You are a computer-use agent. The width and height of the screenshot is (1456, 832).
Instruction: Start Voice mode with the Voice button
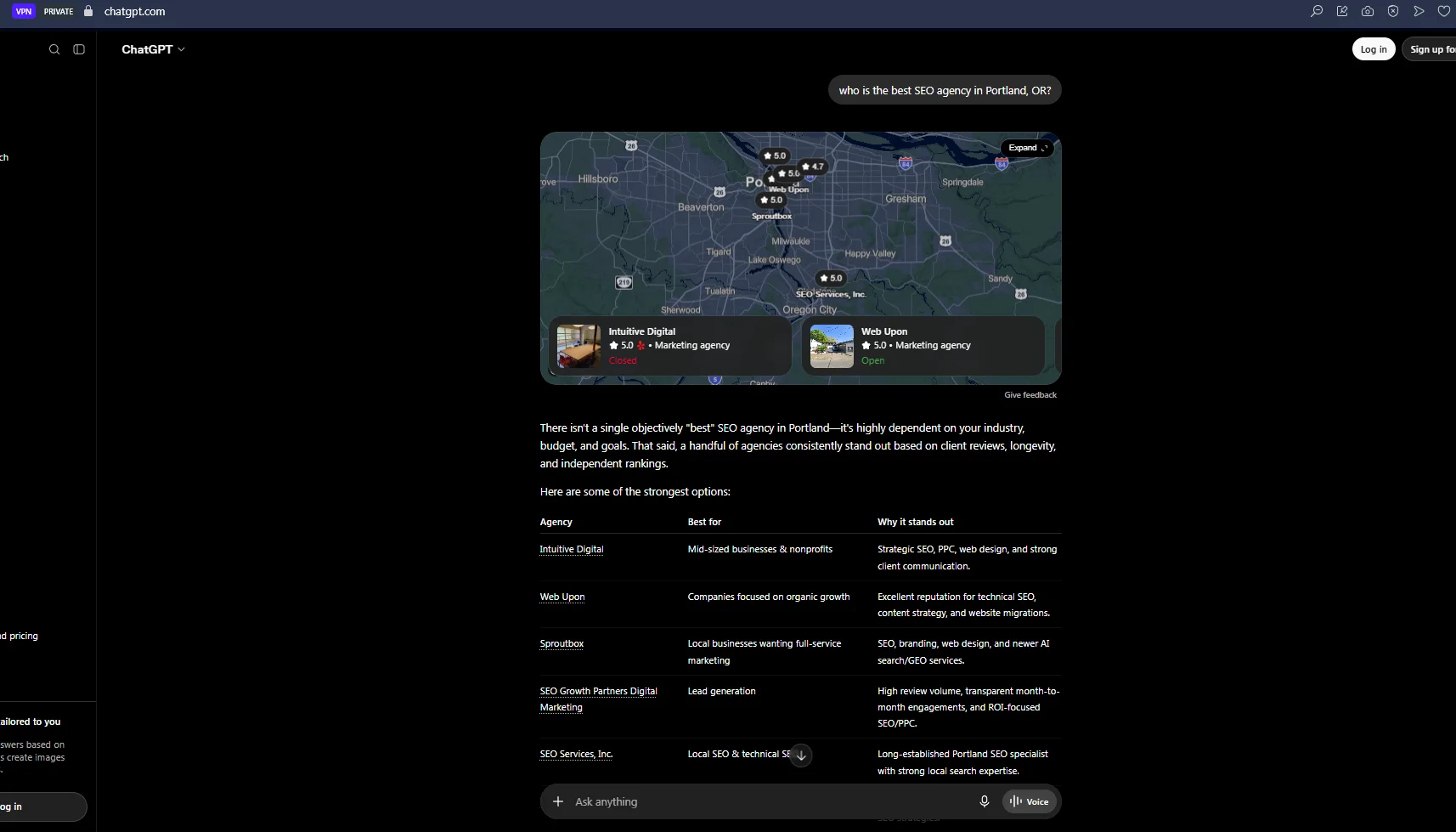point(1029,801)
